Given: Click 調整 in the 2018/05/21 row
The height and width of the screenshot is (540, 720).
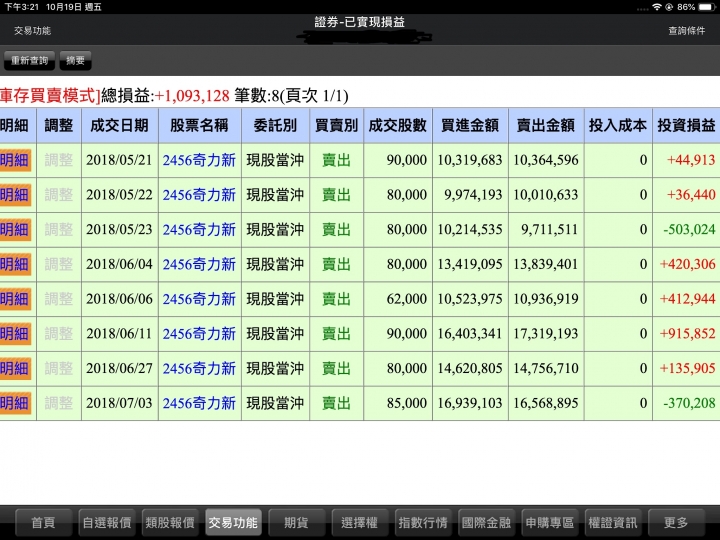Looking at the screenshot, I should [x=59, y=160].
